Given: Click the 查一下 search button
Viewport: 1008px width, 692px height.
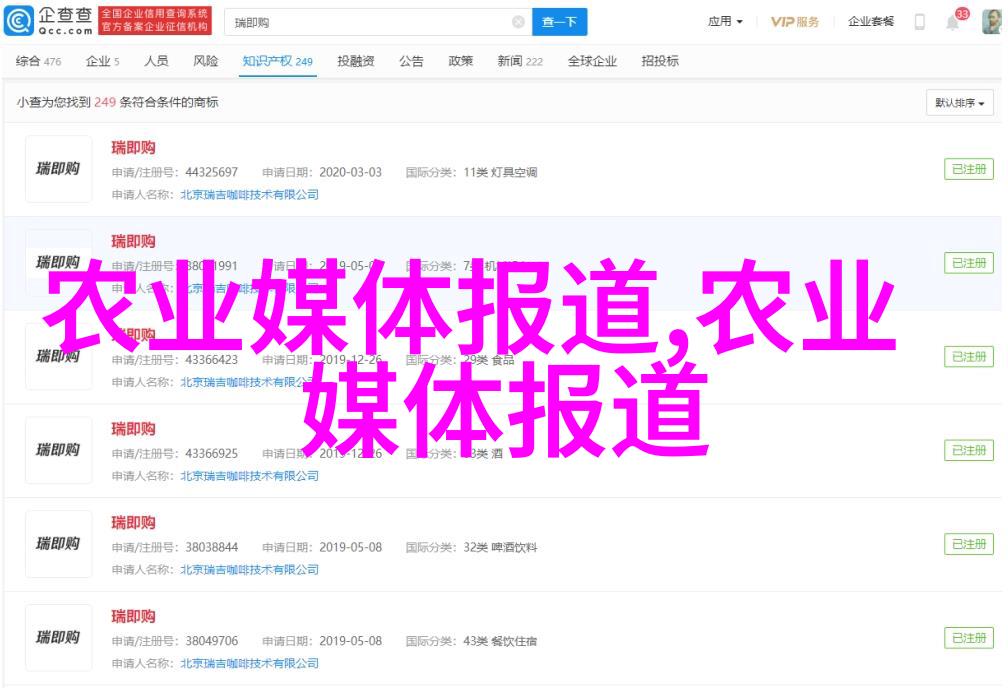Looking at the screenshot, I should [x=559, y=23].
